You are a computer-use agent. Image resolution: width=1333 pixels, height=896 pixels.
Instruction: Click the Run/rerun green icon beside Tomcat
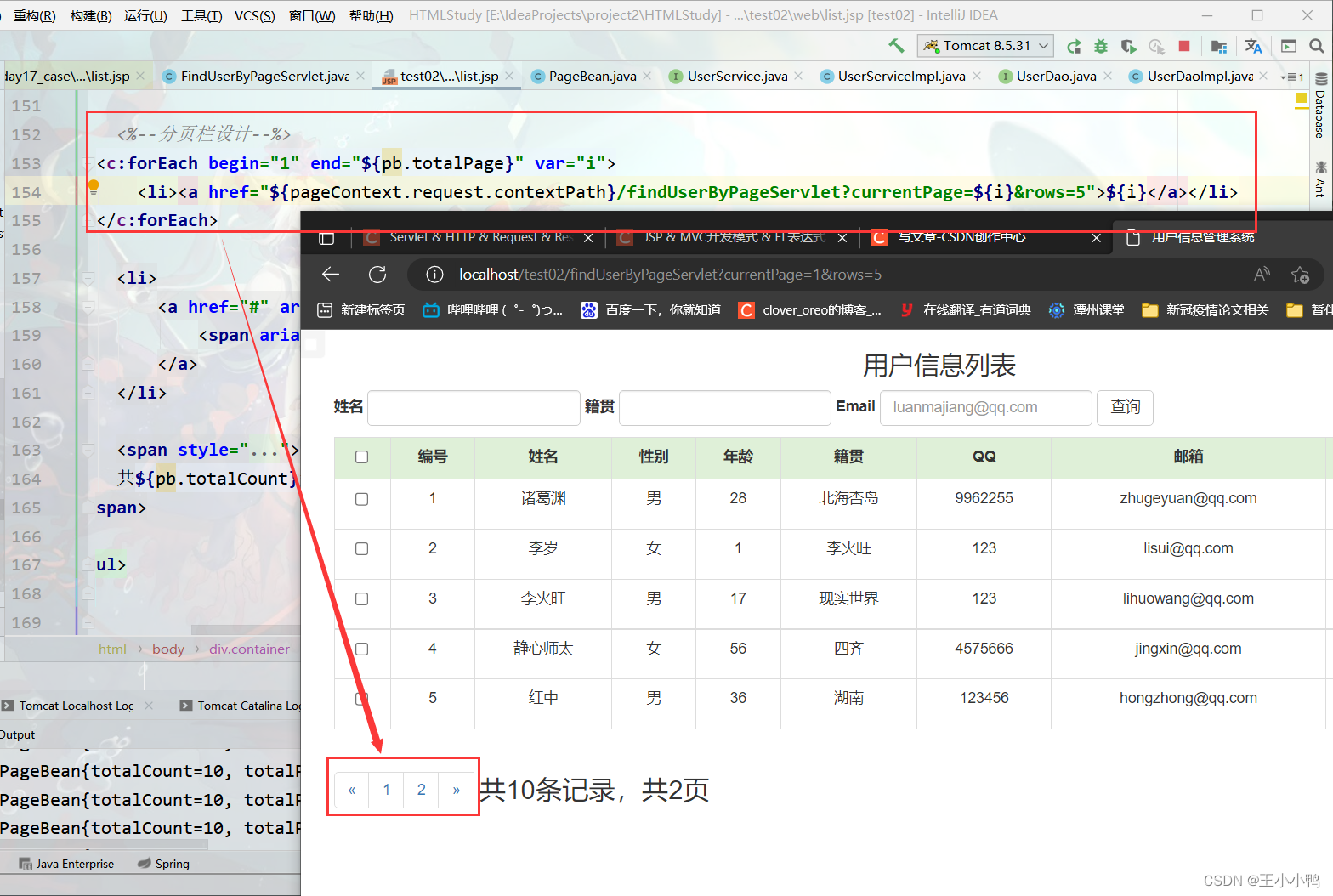(1075, 46)
